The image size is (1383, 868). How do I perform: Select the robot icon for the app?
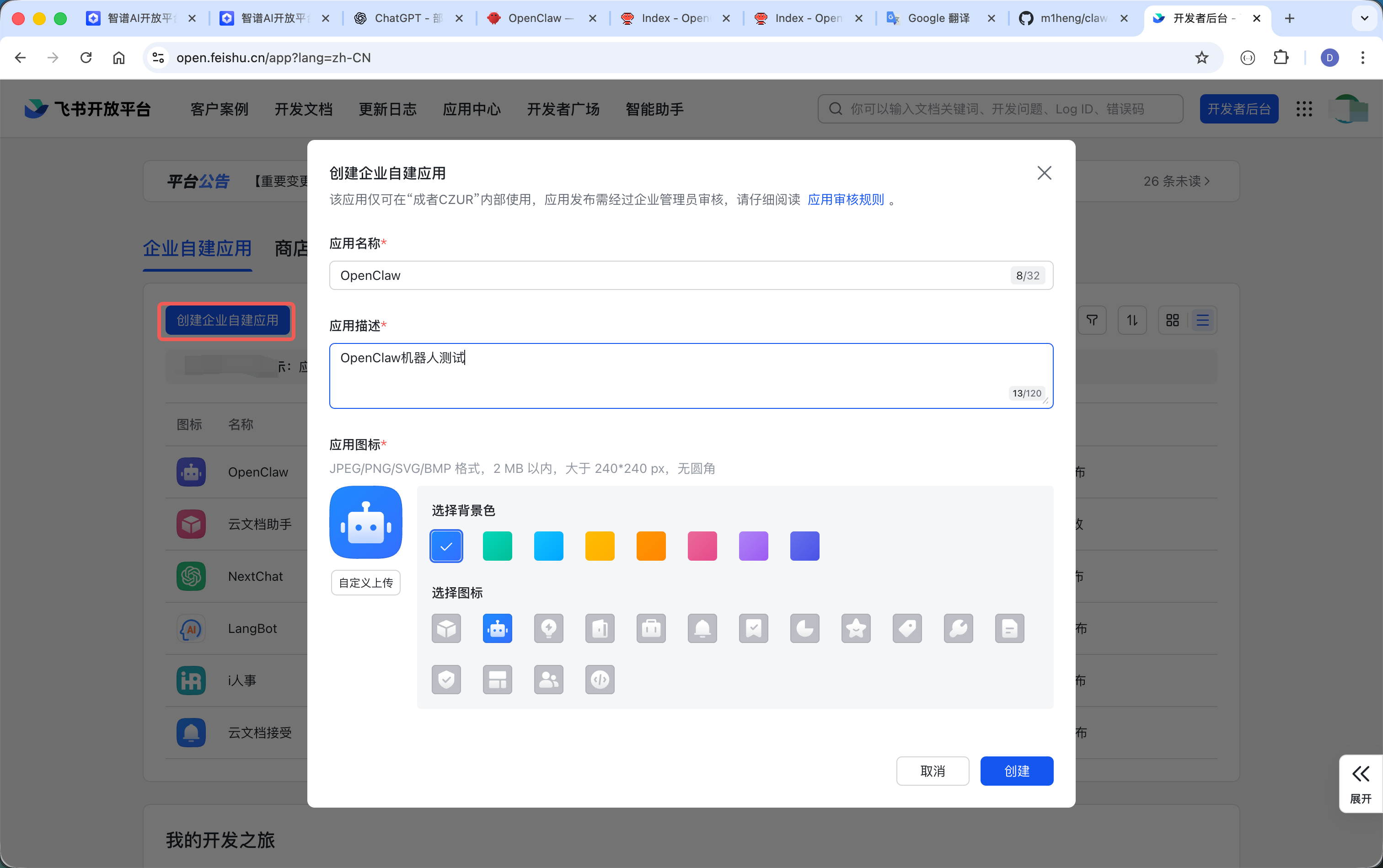click(497, 628)
